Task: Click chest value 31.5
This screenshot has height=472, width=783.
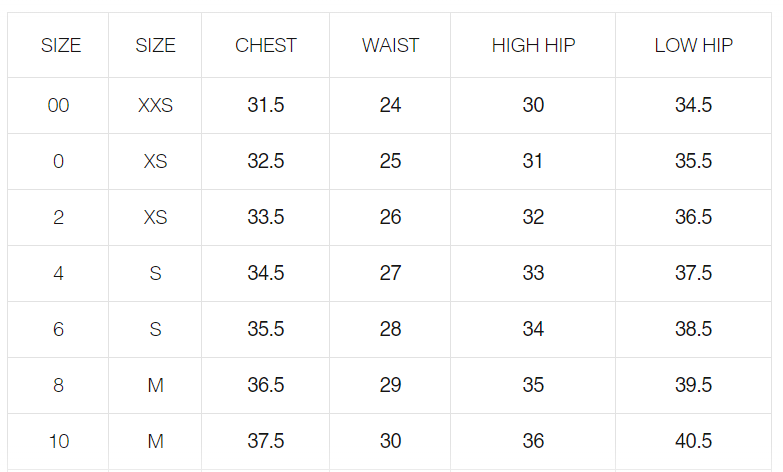Action: coord(266,105)
